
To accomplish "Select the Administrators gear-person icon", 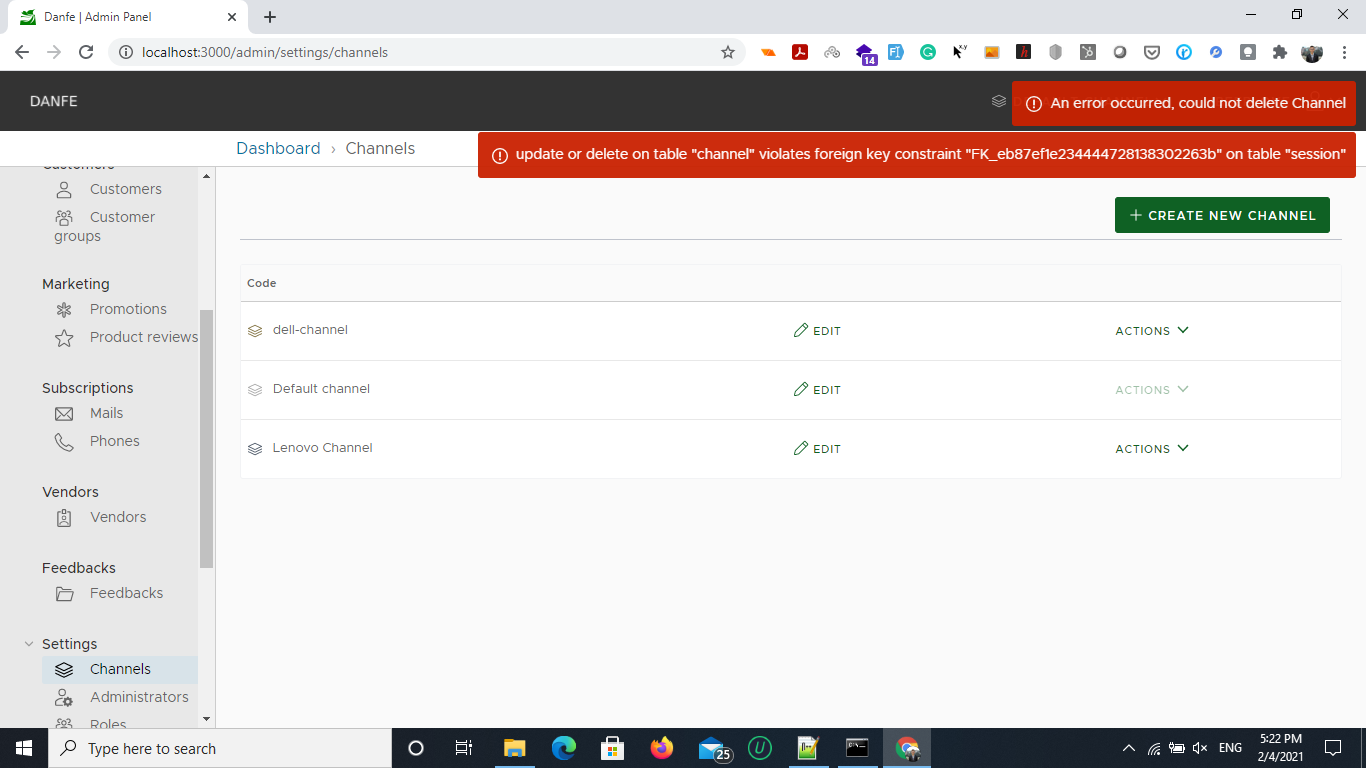I will coord(64,697).
